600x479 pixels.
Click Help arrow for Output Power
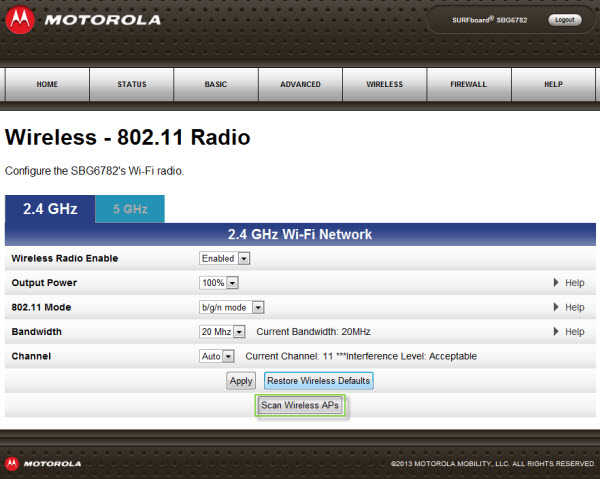pyautogui.click(x=557, y=283)
